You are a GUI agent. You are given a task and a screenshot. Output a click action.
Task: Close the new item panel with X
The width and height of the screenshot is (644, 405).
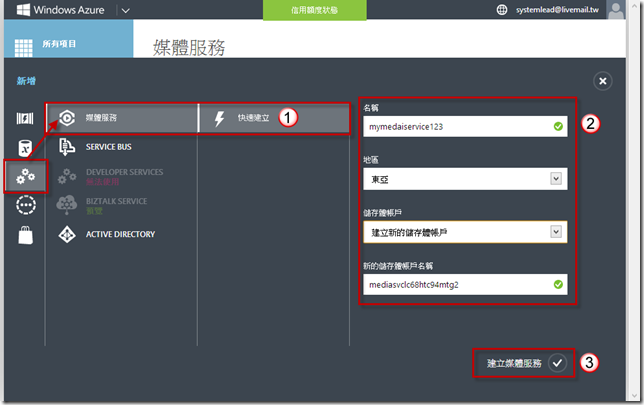coord(603,81)
